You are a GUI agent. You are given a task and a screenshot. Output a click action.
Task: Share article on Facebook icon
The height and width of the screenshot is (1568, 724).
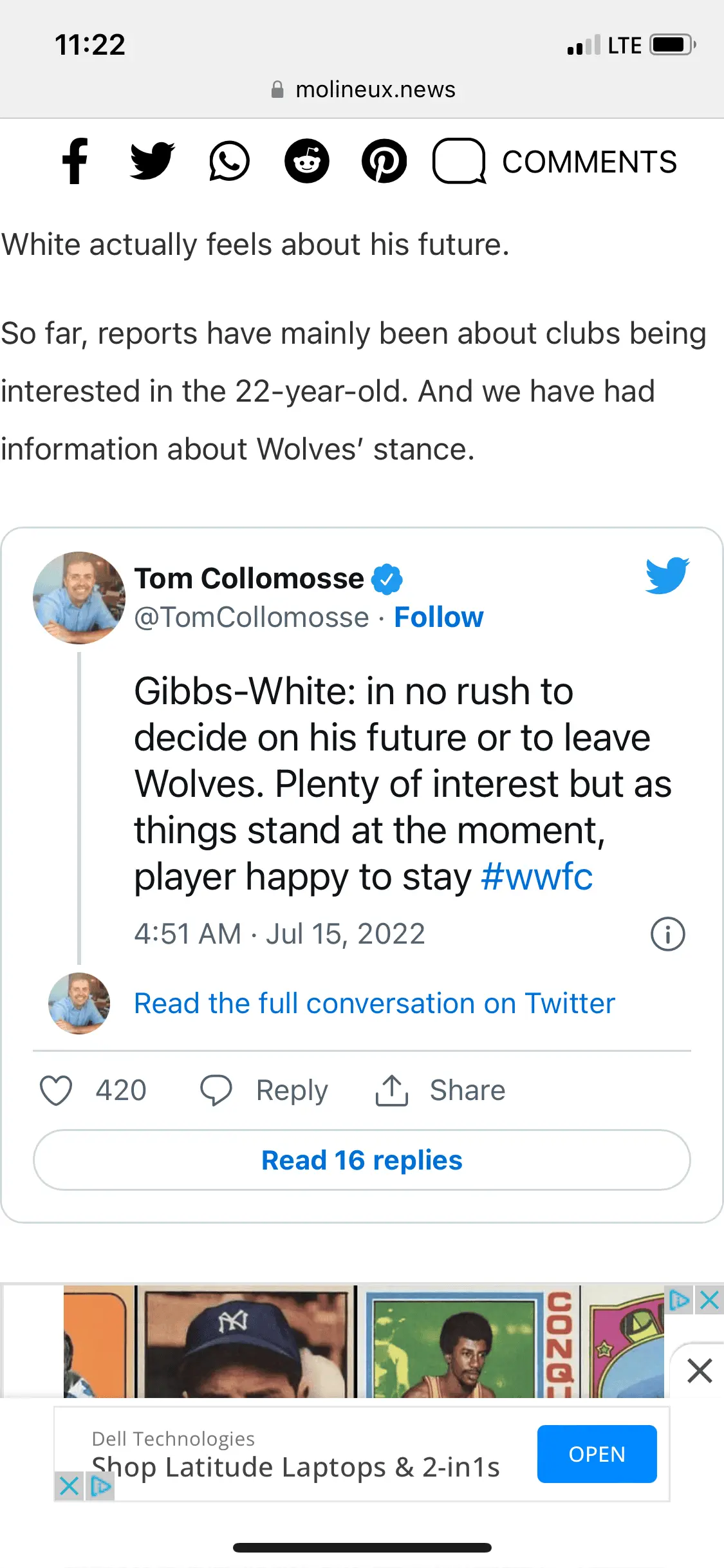click(x=75, y=161)
